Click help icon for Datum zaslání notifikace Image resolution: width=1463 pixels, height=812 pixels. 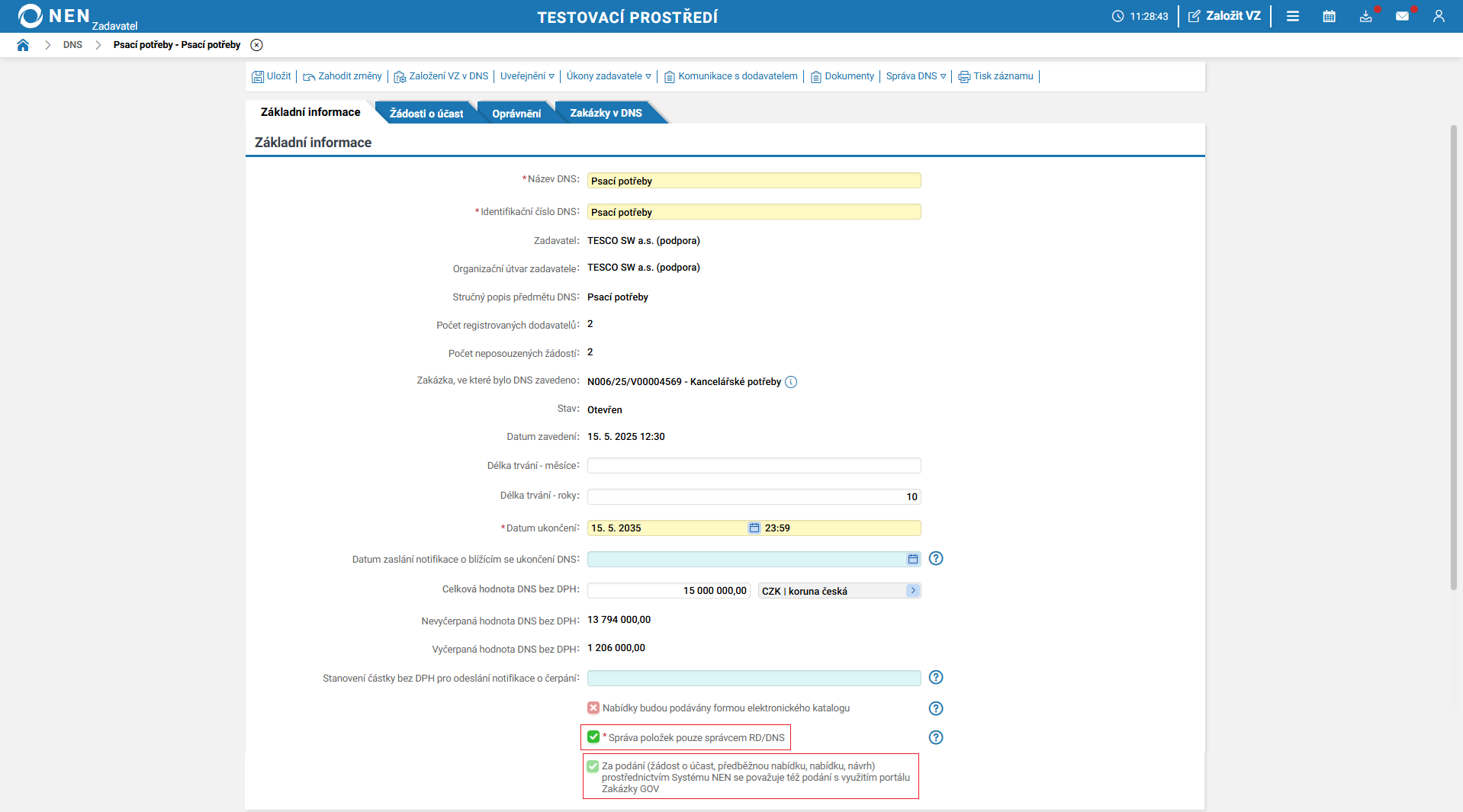click(x=936, y=559)
